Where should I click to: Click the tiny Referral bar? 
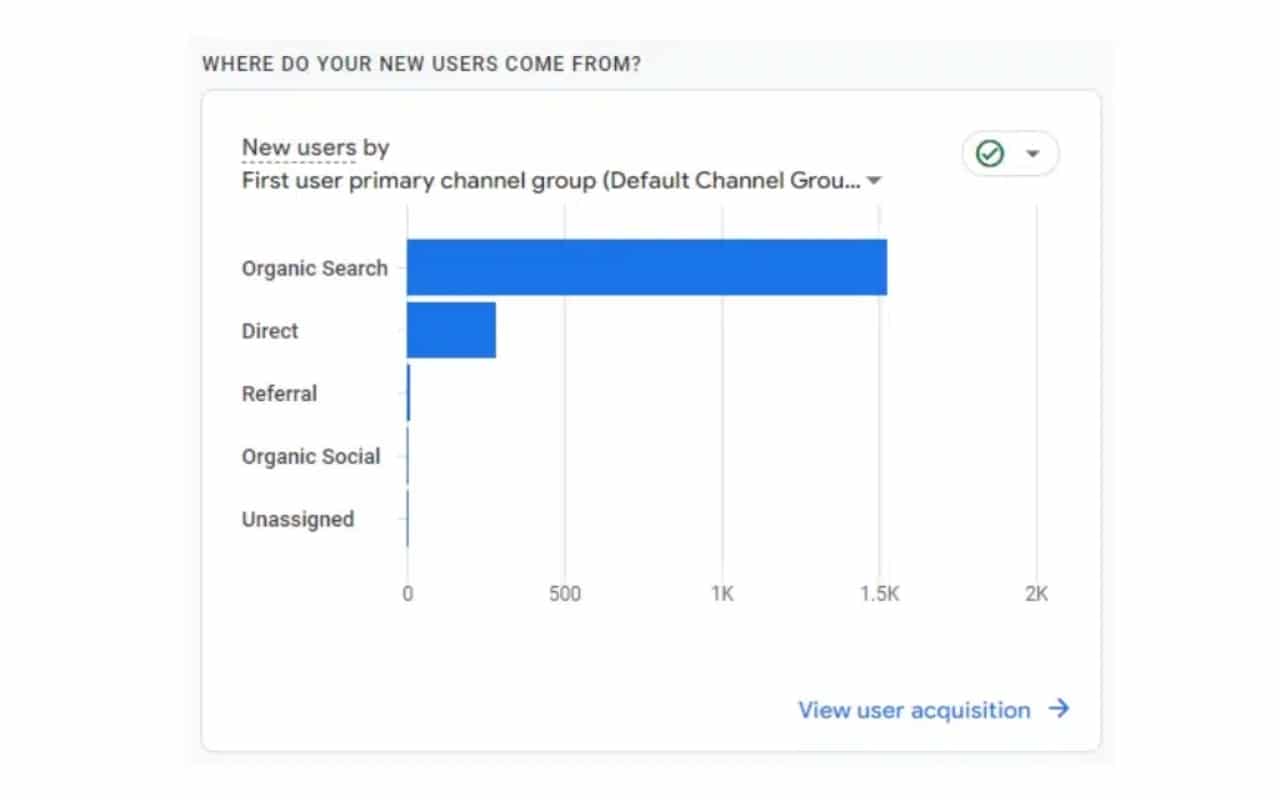408,393
